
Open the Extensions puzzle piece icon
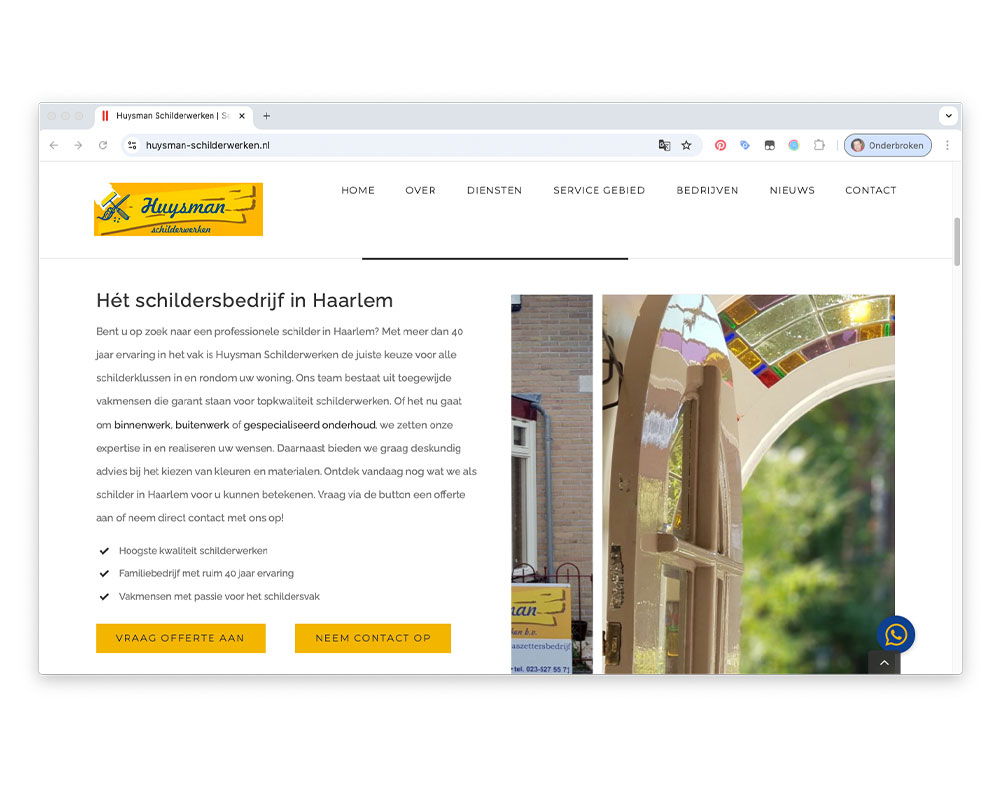[x=819, y=145]
